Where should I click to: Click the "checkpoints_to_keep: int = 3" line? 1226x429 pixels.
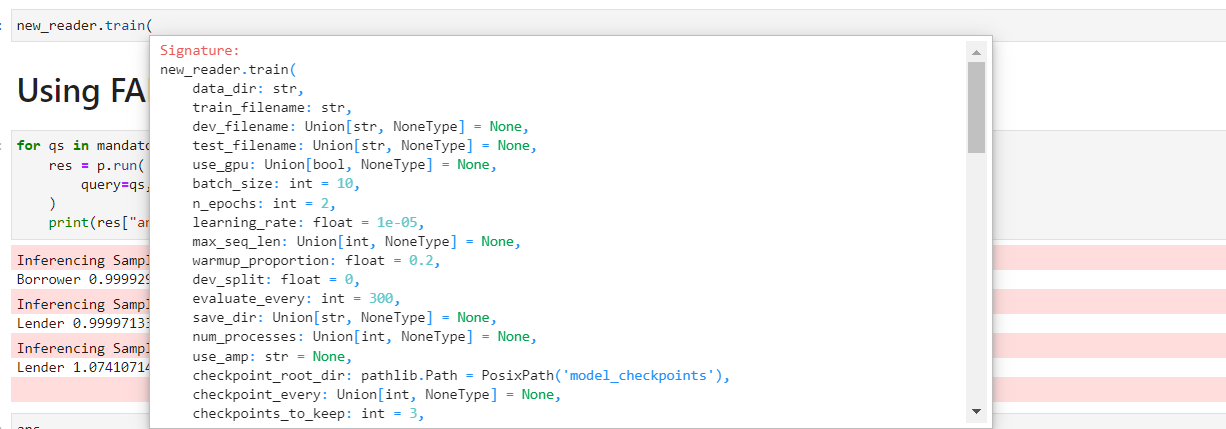pos(308,414)
